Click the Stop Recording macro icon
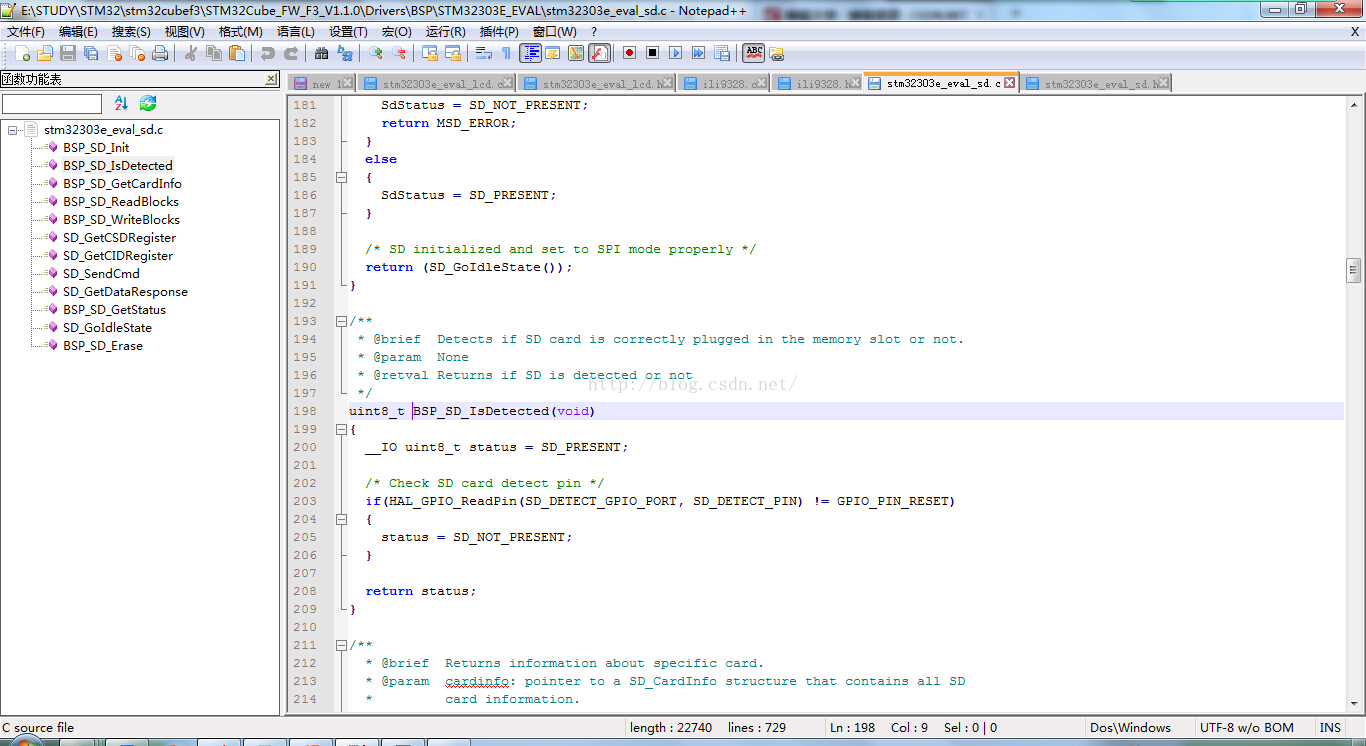Screen dimensions: 1366x746 click(x=652, y=53)
